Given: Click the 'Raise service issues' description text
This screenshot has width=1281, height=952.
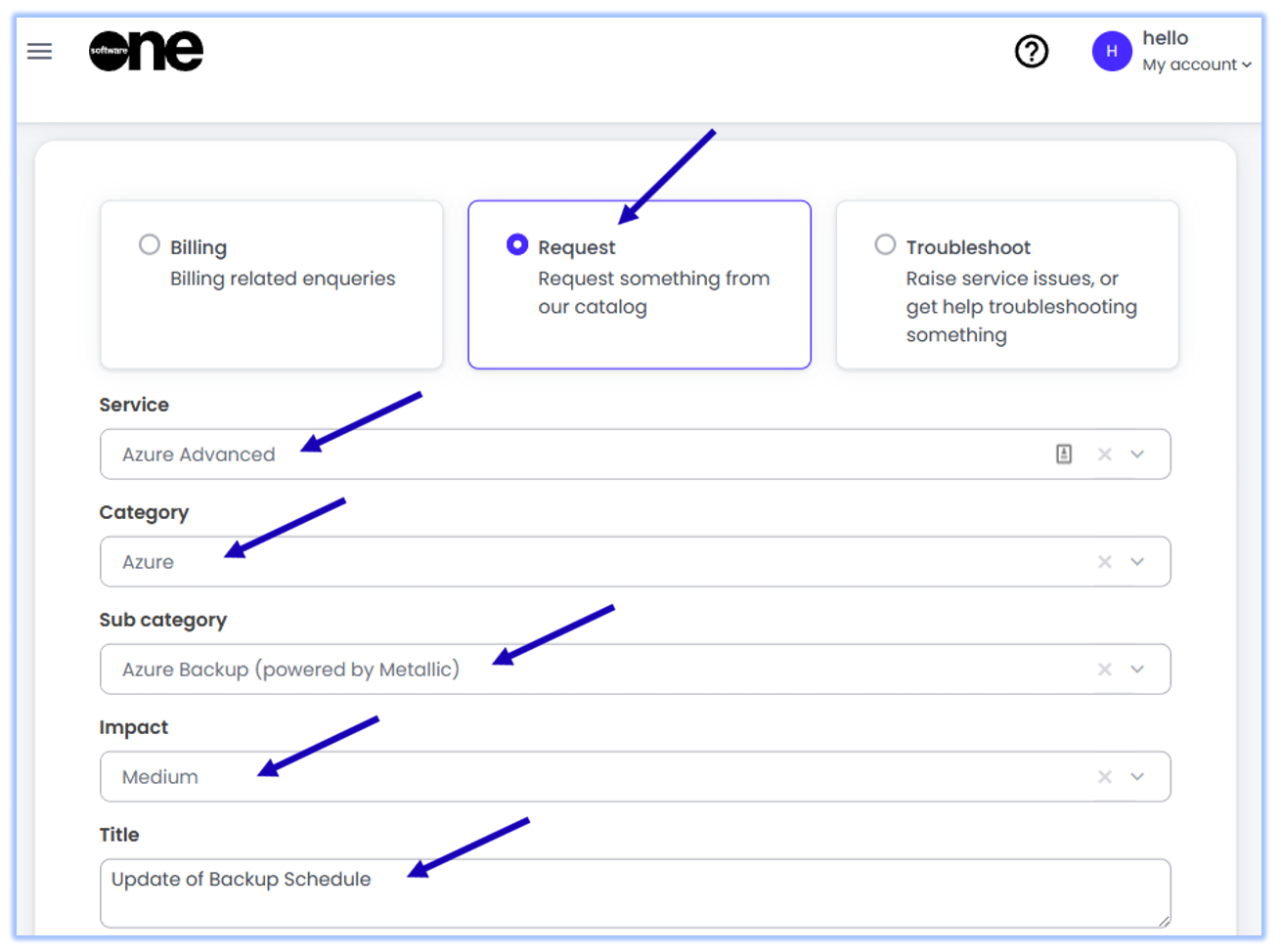Looking at the screenshot, I should 1021,306.
